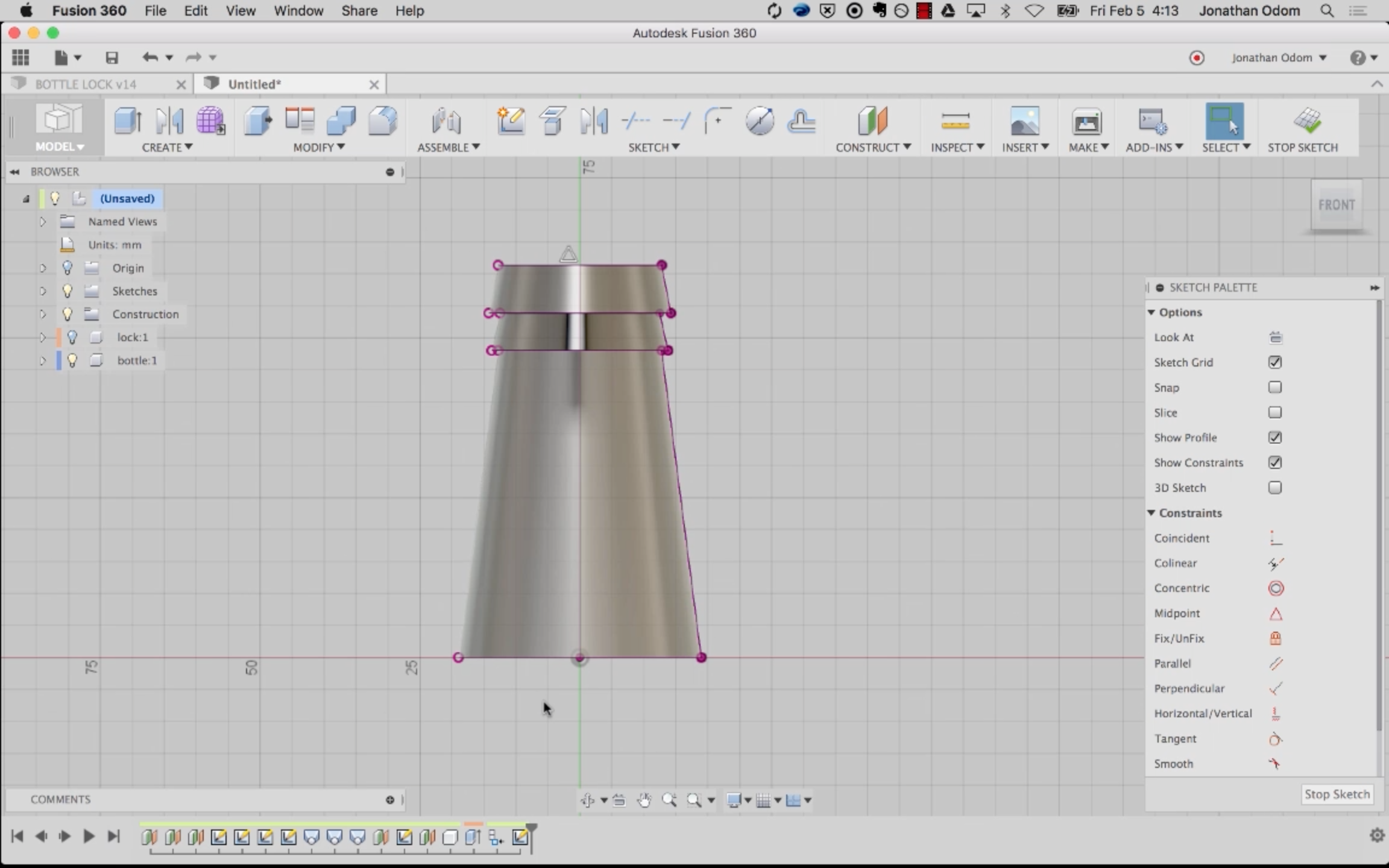Select the Midpoint constraint icon
Image resolution: width=1389 pixels, height=868 pixels.
tap(1275, 614)
